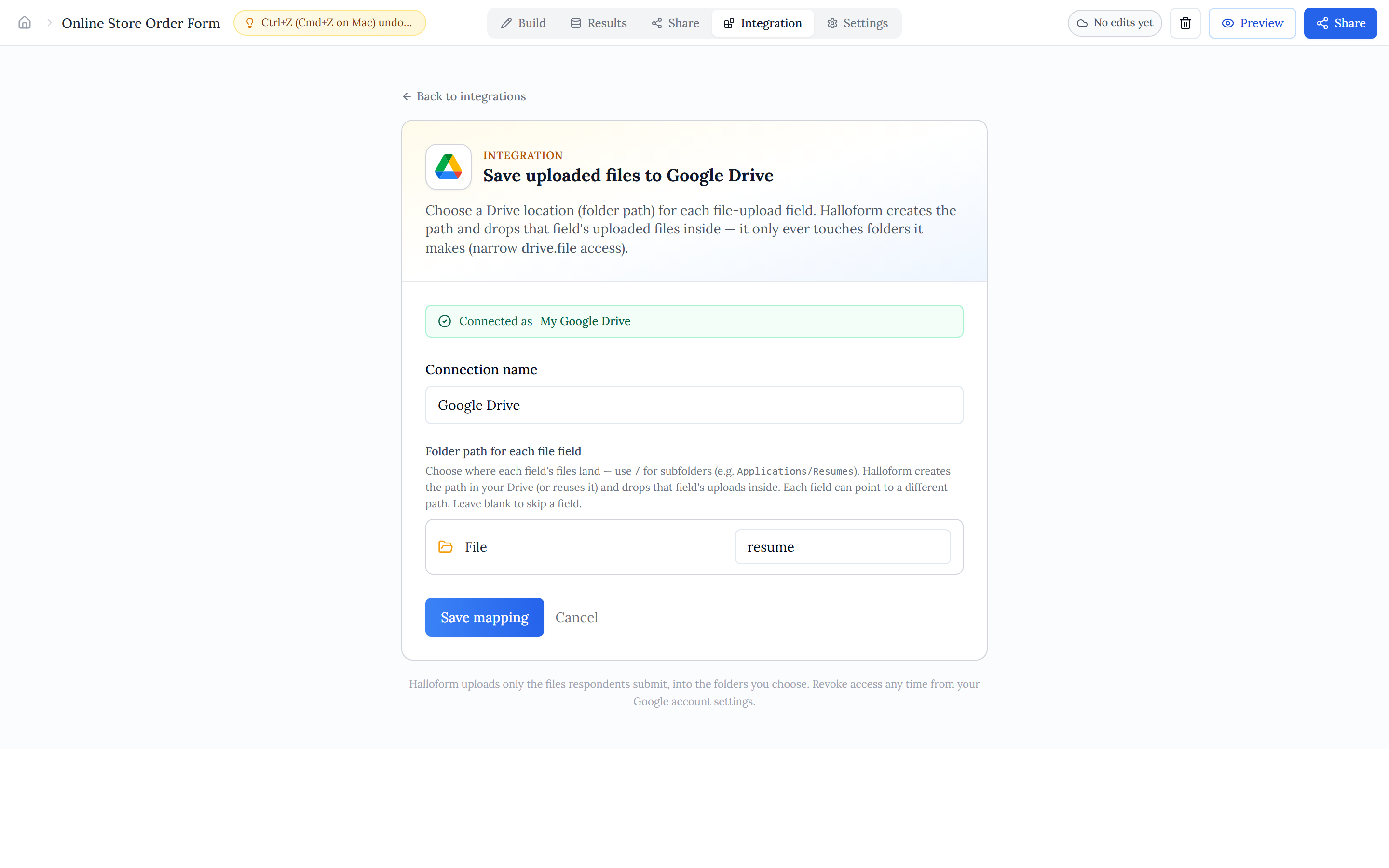Screen dimensions: 1389x868
Task: Click the My Google Drive account name
Action: click(585, 321)
